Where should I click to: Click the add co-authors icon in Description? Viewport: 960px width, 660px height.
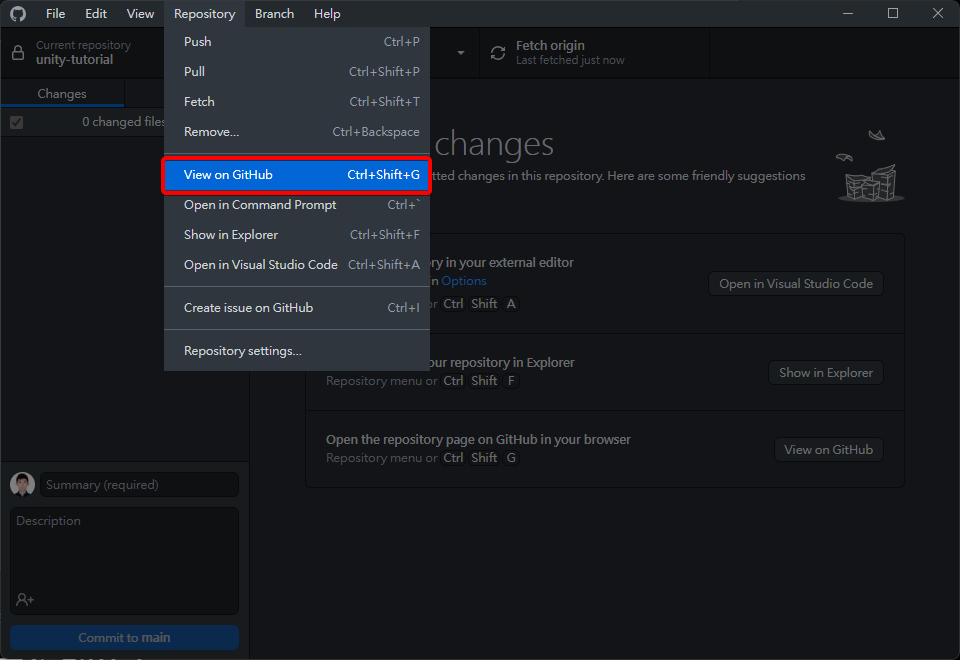tap(24, 599)
